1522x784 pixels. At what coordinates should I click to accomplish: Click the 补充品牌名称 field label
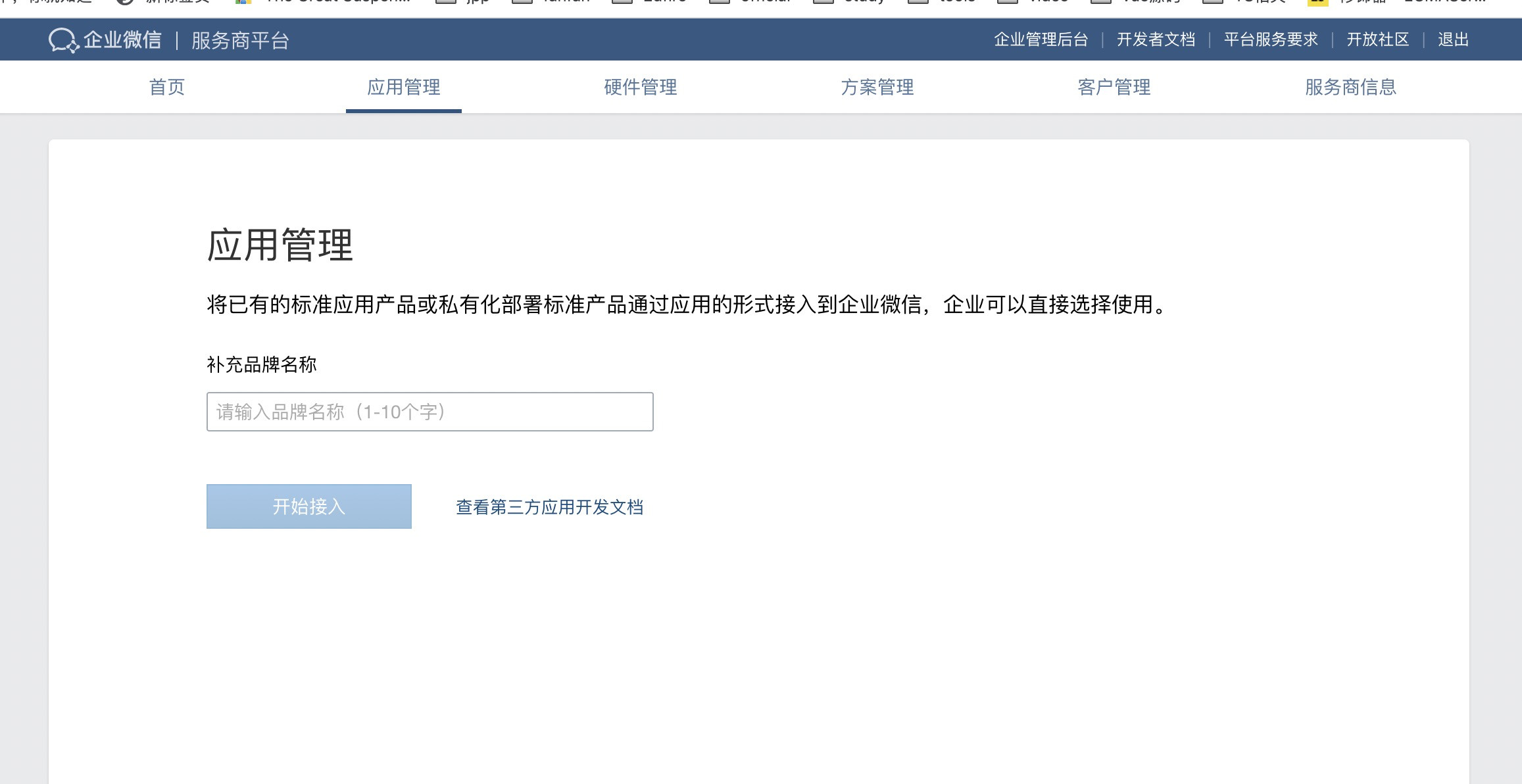click(x=262, y=364)
